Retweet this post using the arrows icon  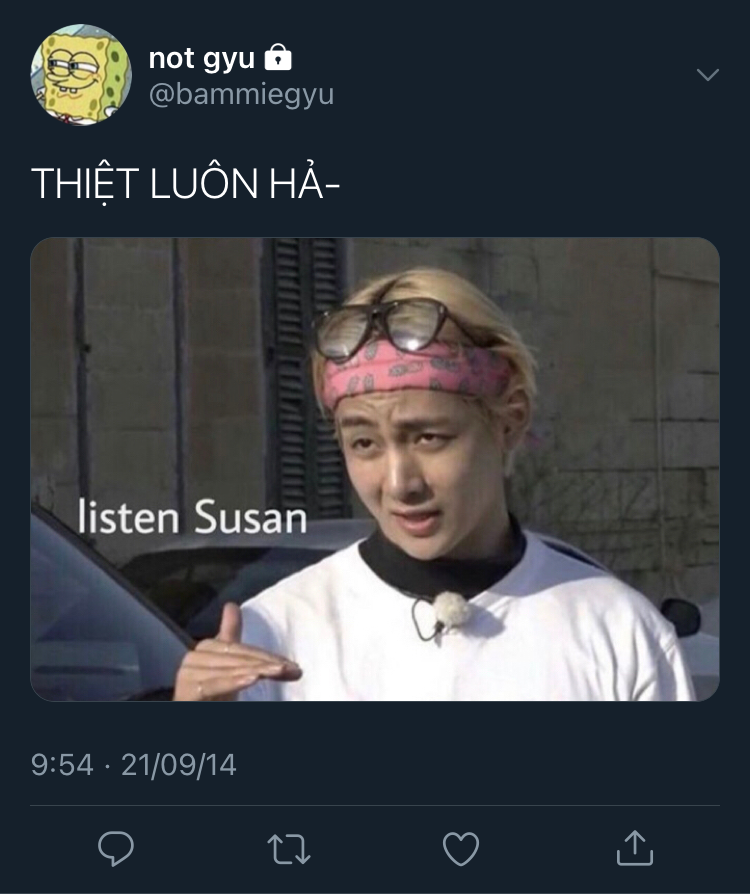coord(289,849)
